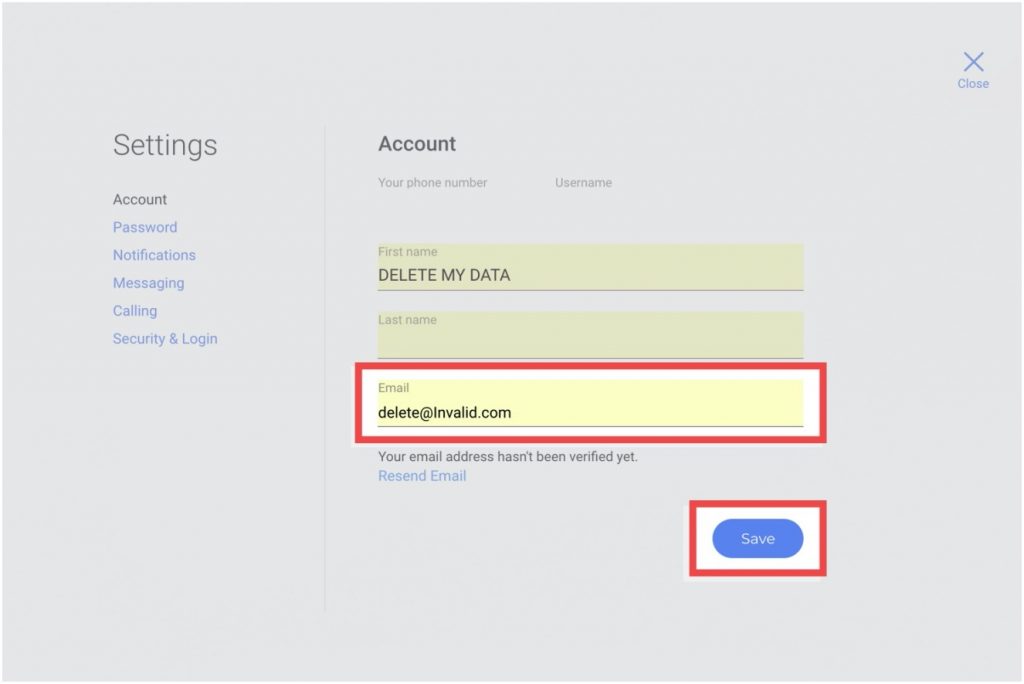The width and height of the screenshot is (1024, 684).
Task: Focus the empty Last name field
Action: (x=590, y=342)
